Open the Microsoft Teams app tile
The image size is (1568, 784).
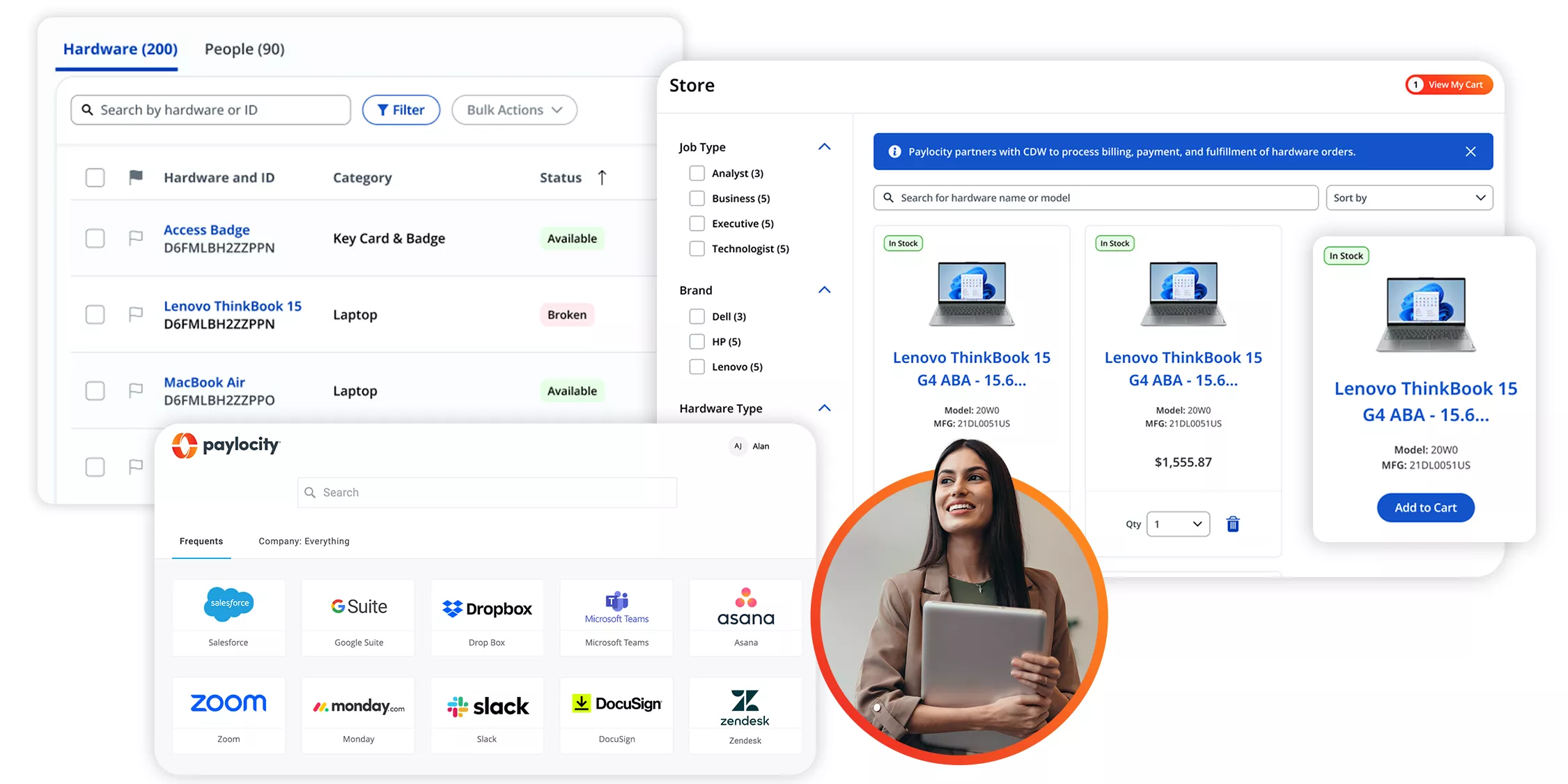616,617
